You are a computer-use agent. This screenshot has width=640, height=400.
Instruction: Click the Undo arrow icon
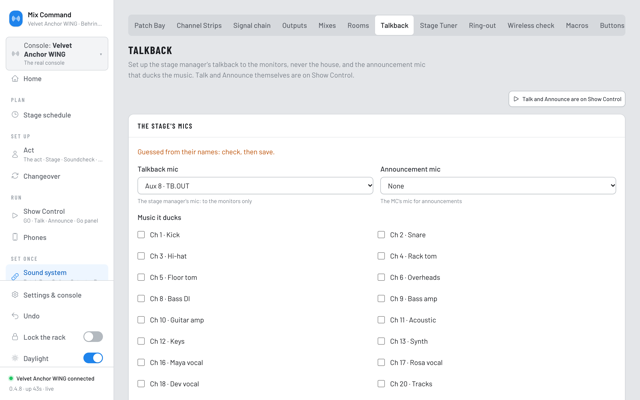click(15, 316)
